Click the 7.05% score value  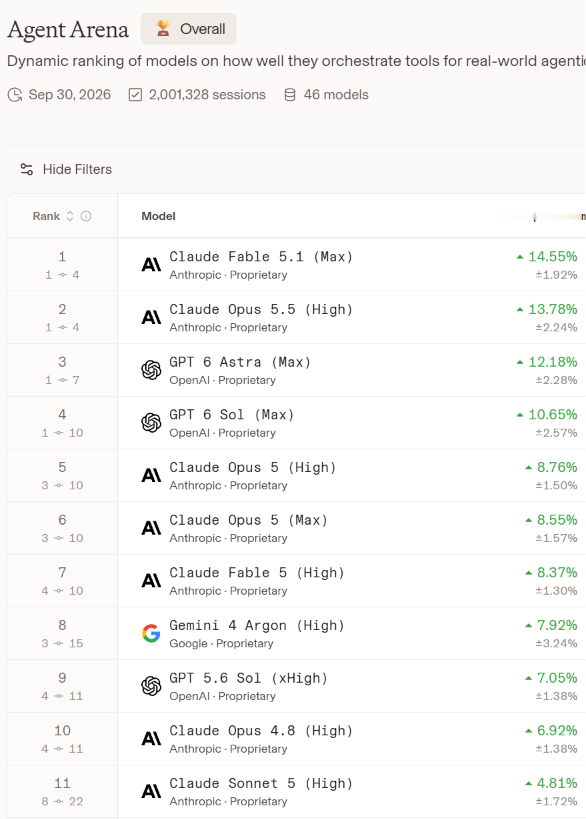pos(557,678)
